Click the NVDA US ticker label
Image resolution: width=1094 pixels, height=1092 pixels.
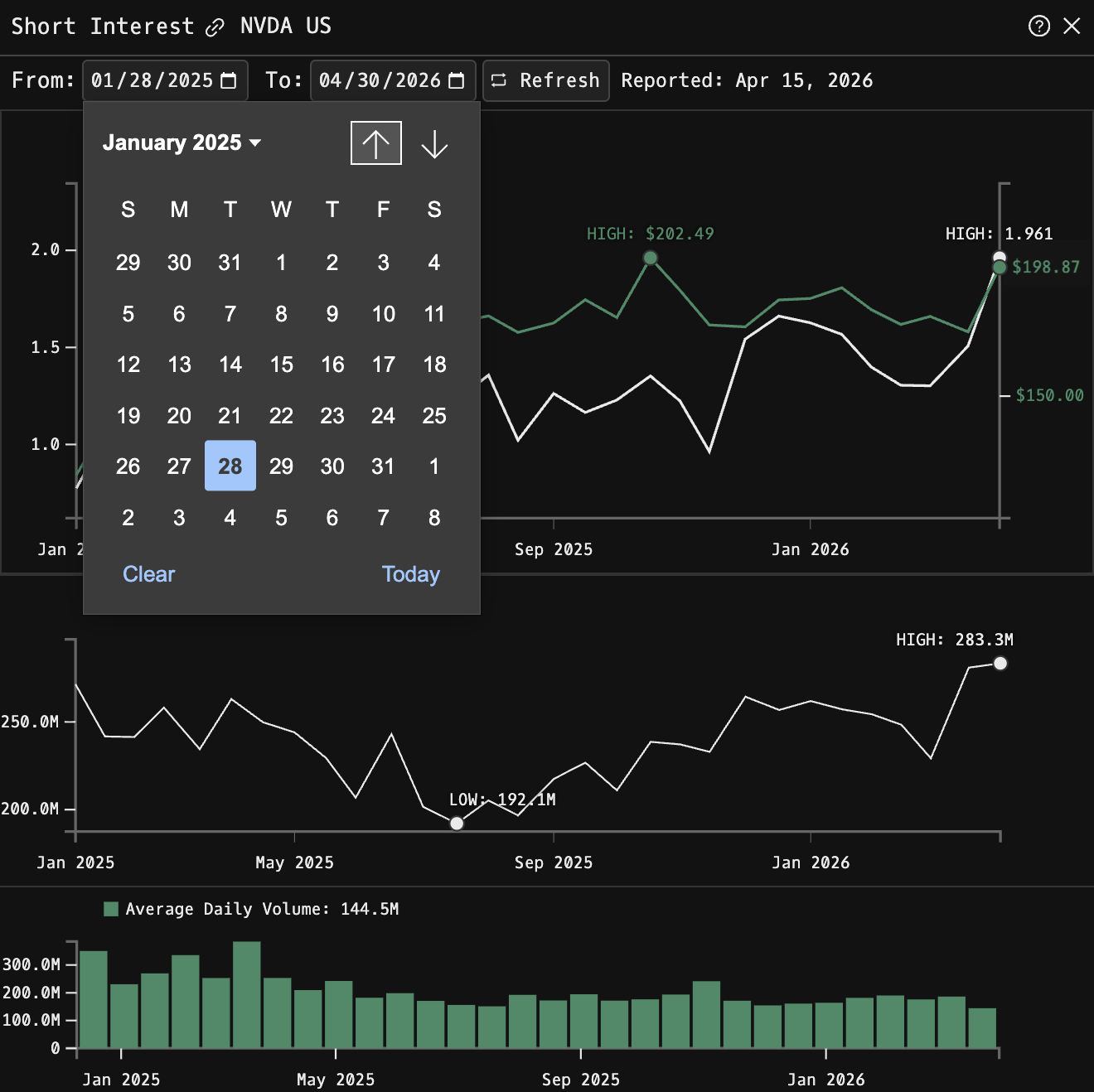(286, 26)
